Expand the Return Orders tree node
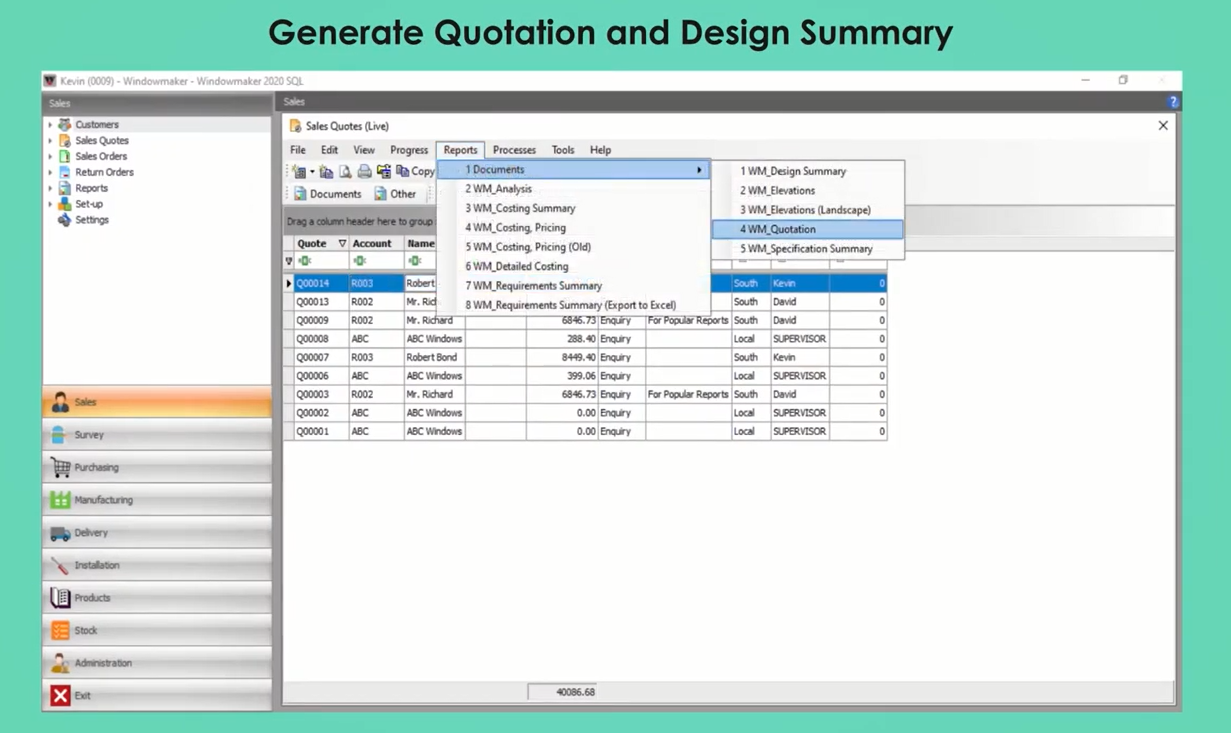 (x=50, y=173)
